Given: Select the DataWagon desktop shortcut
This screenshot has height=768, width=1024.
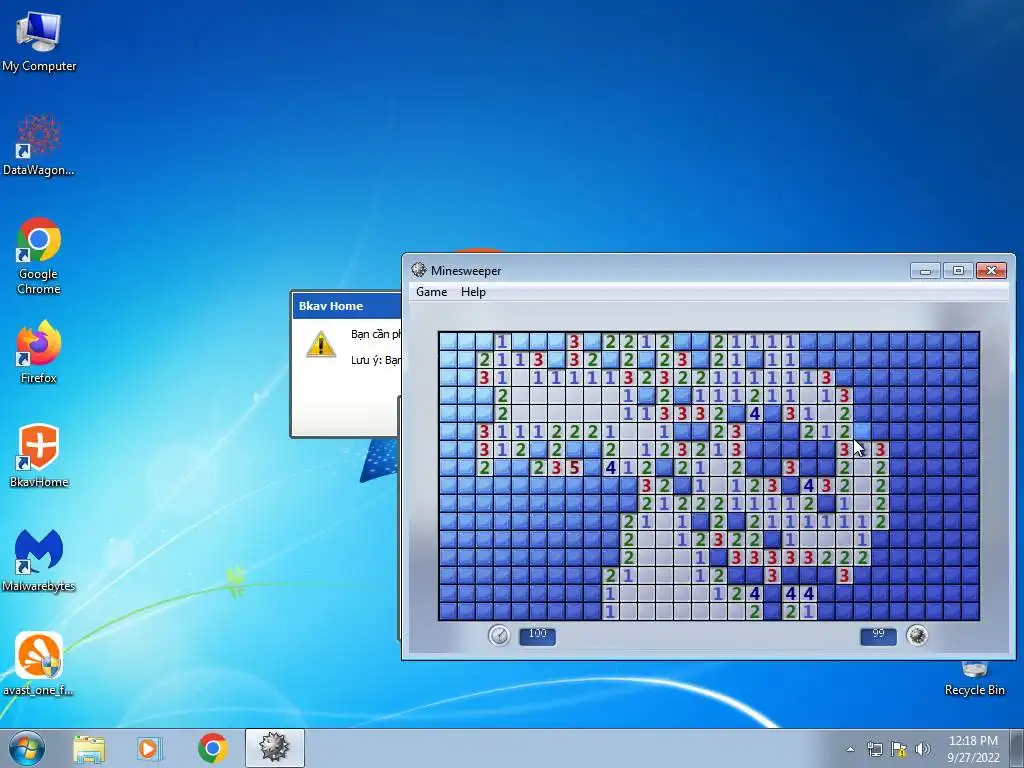Looking at the screenshot, I should coord(39,144).
